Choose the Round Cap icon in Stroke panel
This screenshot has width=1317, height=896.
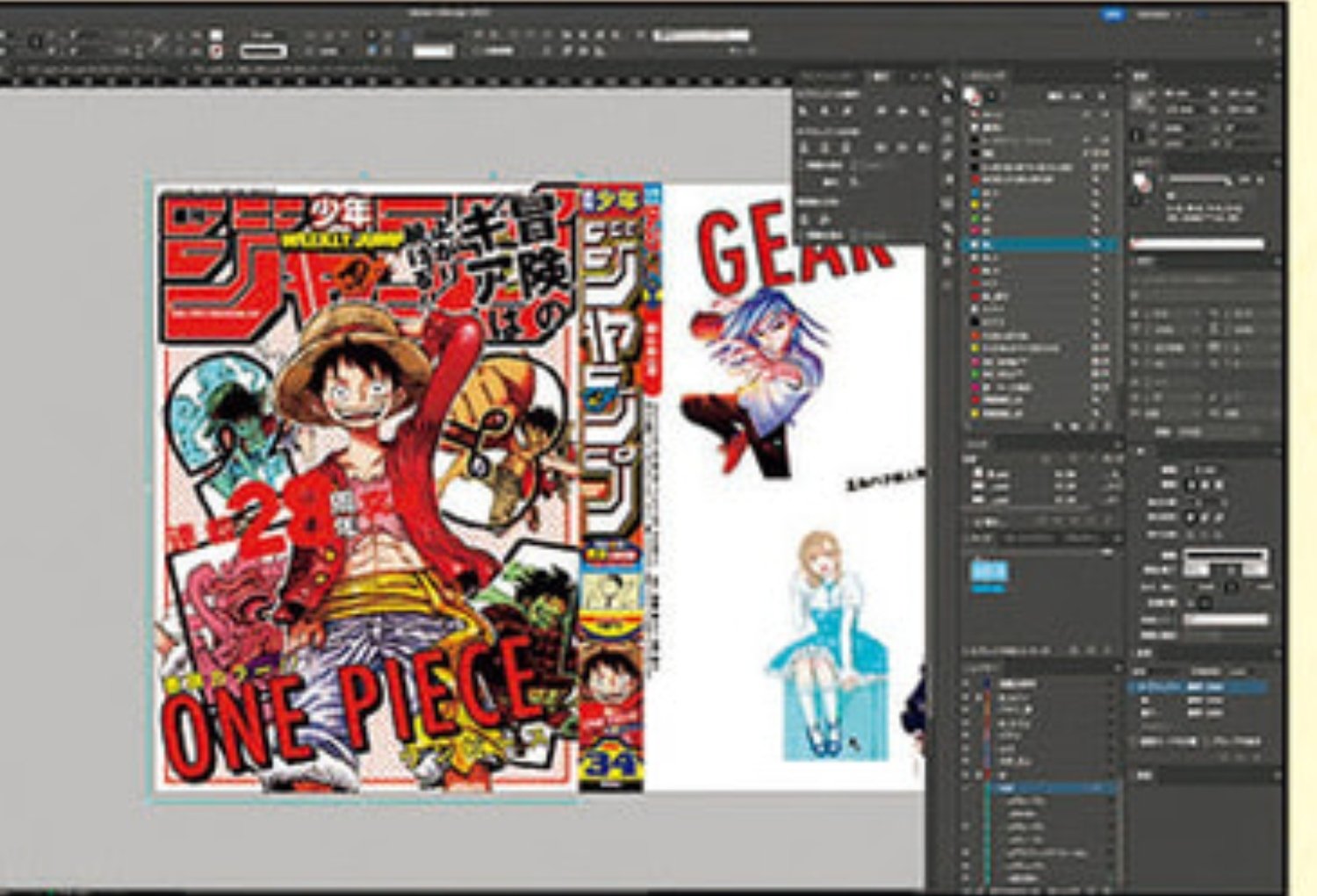pyautogui.click(x=1206, y=484)
